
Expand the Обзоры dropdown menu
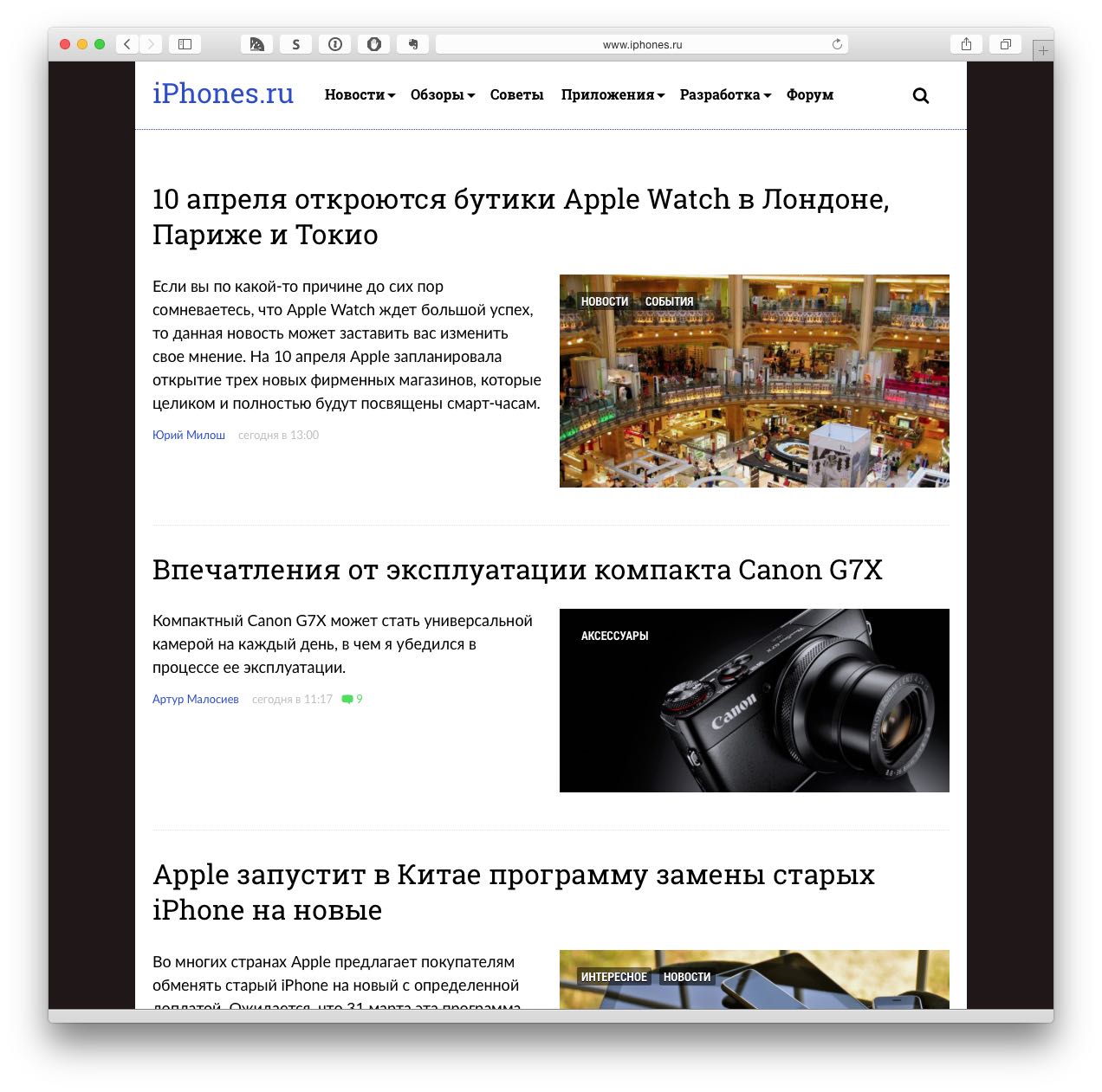[442, 95]
